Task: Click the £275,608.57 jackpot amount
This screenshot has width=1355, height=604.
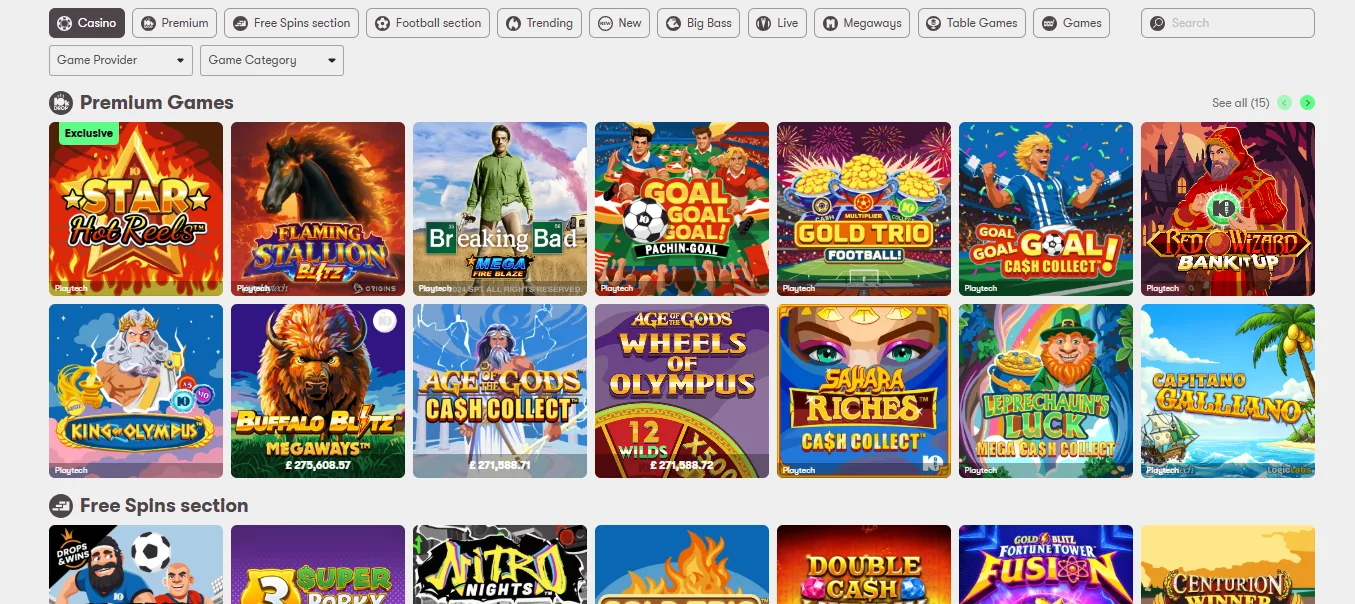Action: (318, 466)
